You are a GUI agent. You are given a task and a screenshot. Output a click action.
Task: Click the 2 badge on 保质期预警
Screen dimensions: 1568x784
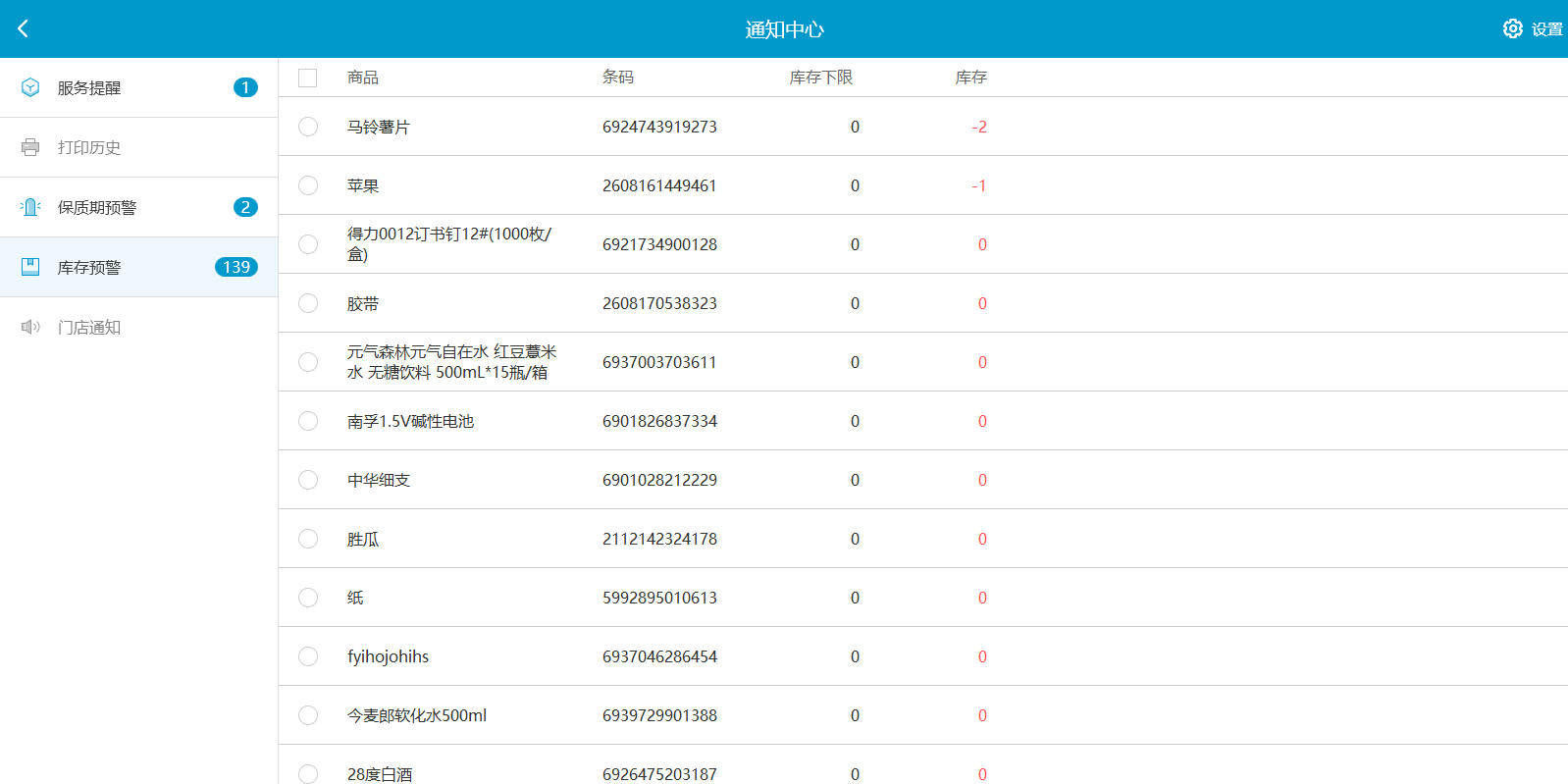[x=245, y=207]
